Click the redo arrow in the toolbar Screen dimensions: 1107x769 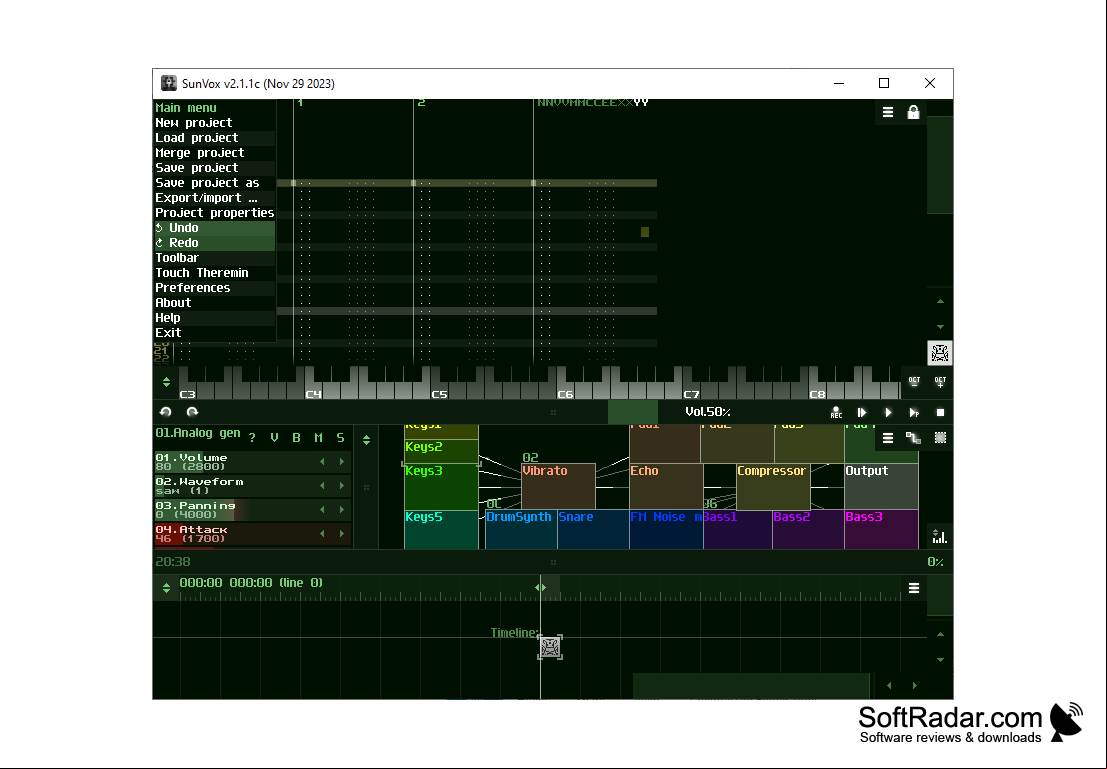pyautogui.click(x=192, y=412)
